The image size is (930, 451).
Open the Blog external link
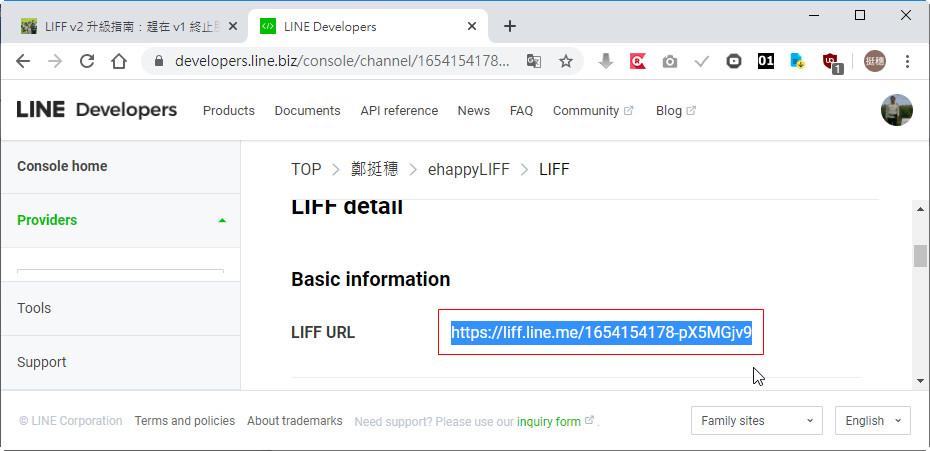coord(676,110)
